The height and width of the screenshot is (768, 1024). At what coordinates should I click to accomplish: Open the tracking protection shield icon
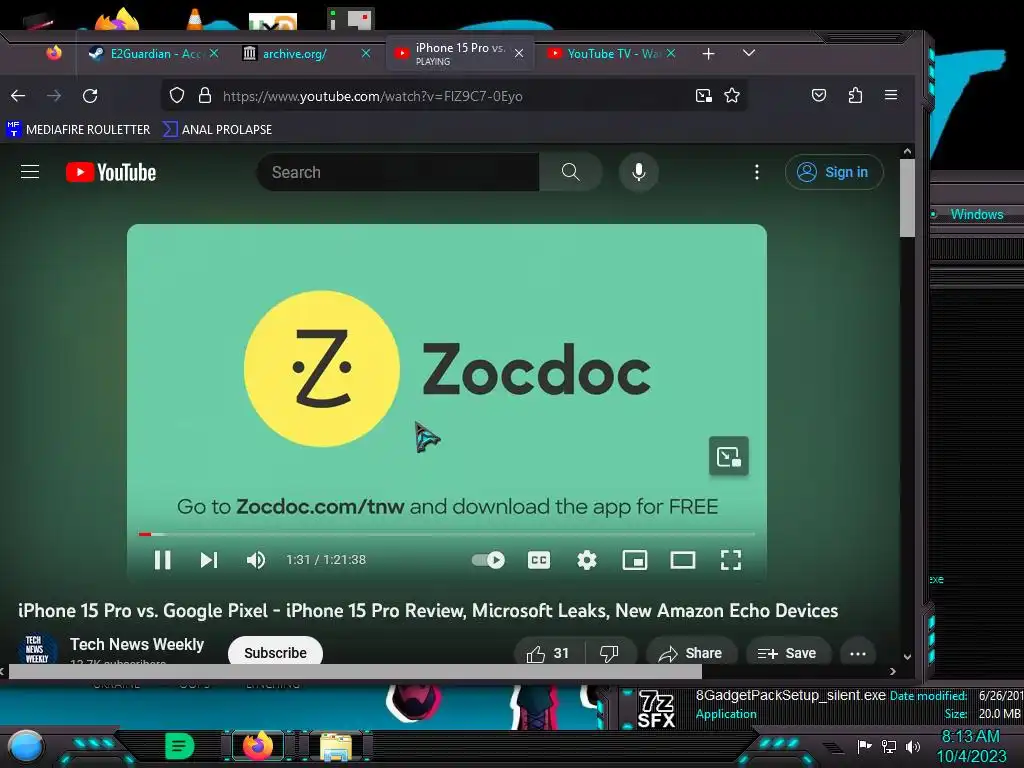tap(177, 96)
